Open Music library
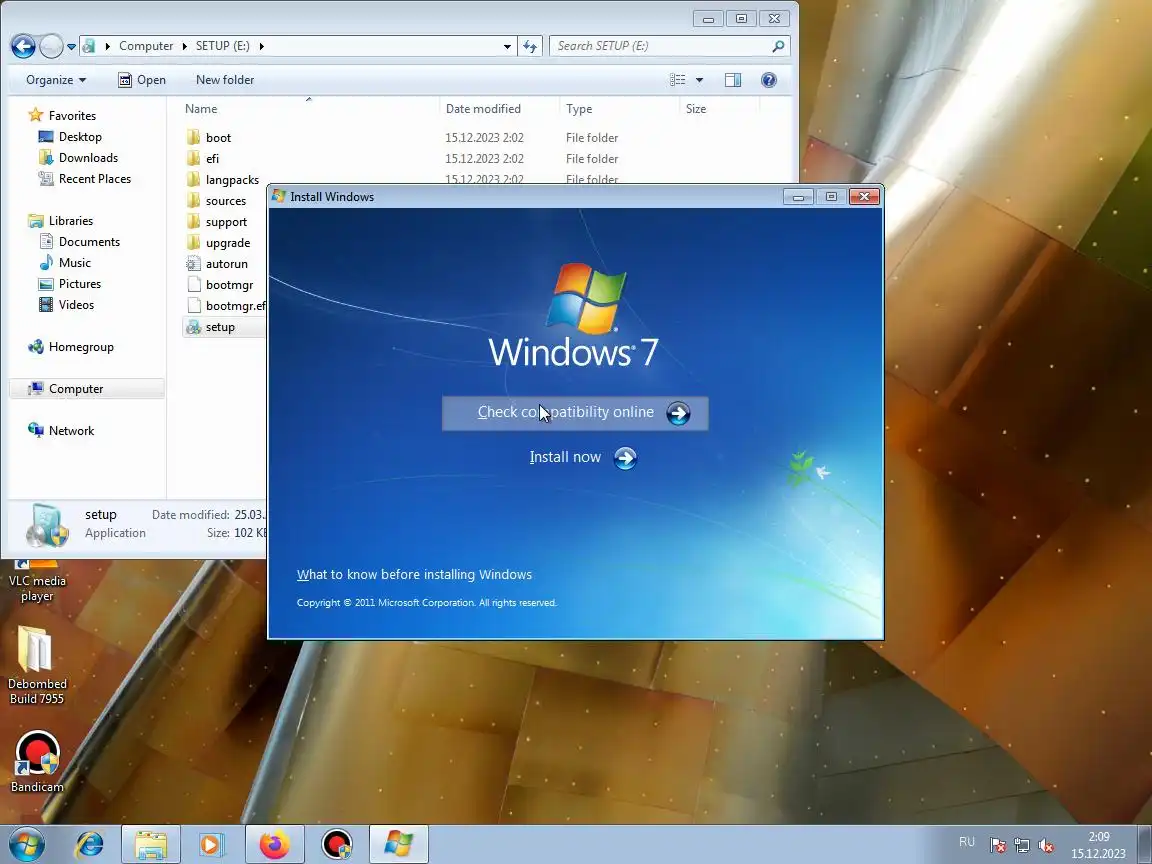1152x864 pixels. (x=74, y=262)
